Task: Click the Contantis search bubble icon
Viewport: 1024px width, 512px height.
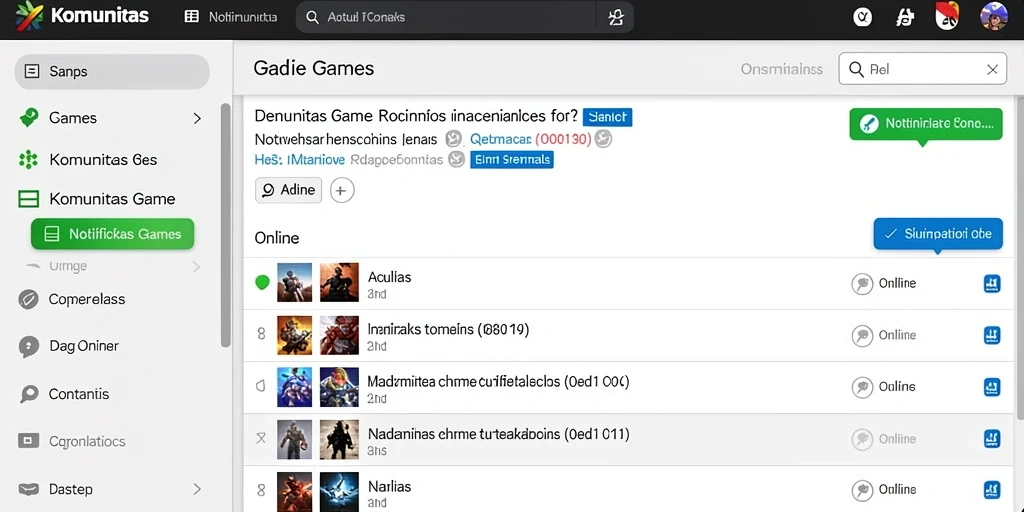Action: tap(28, 394)
